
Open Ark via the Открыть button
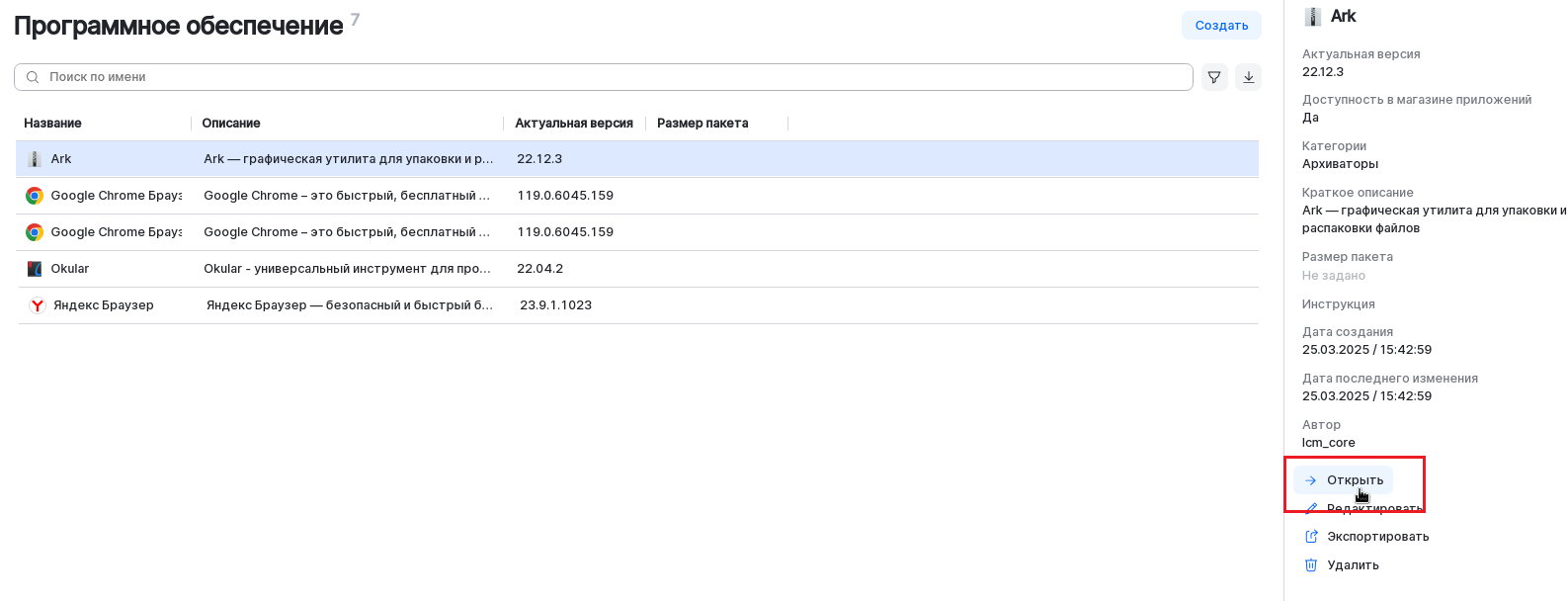coord(1344,480)
